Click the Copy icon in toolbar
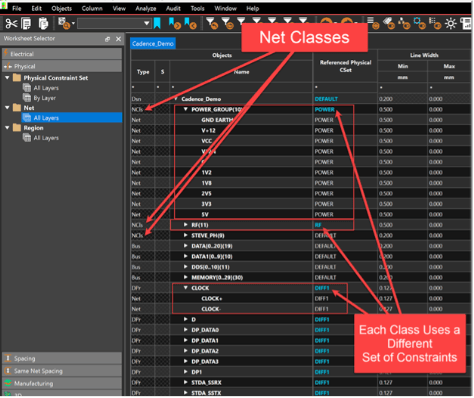Image resolution: width=474 pixels, height=398 pixels. [x=26, y=24]
